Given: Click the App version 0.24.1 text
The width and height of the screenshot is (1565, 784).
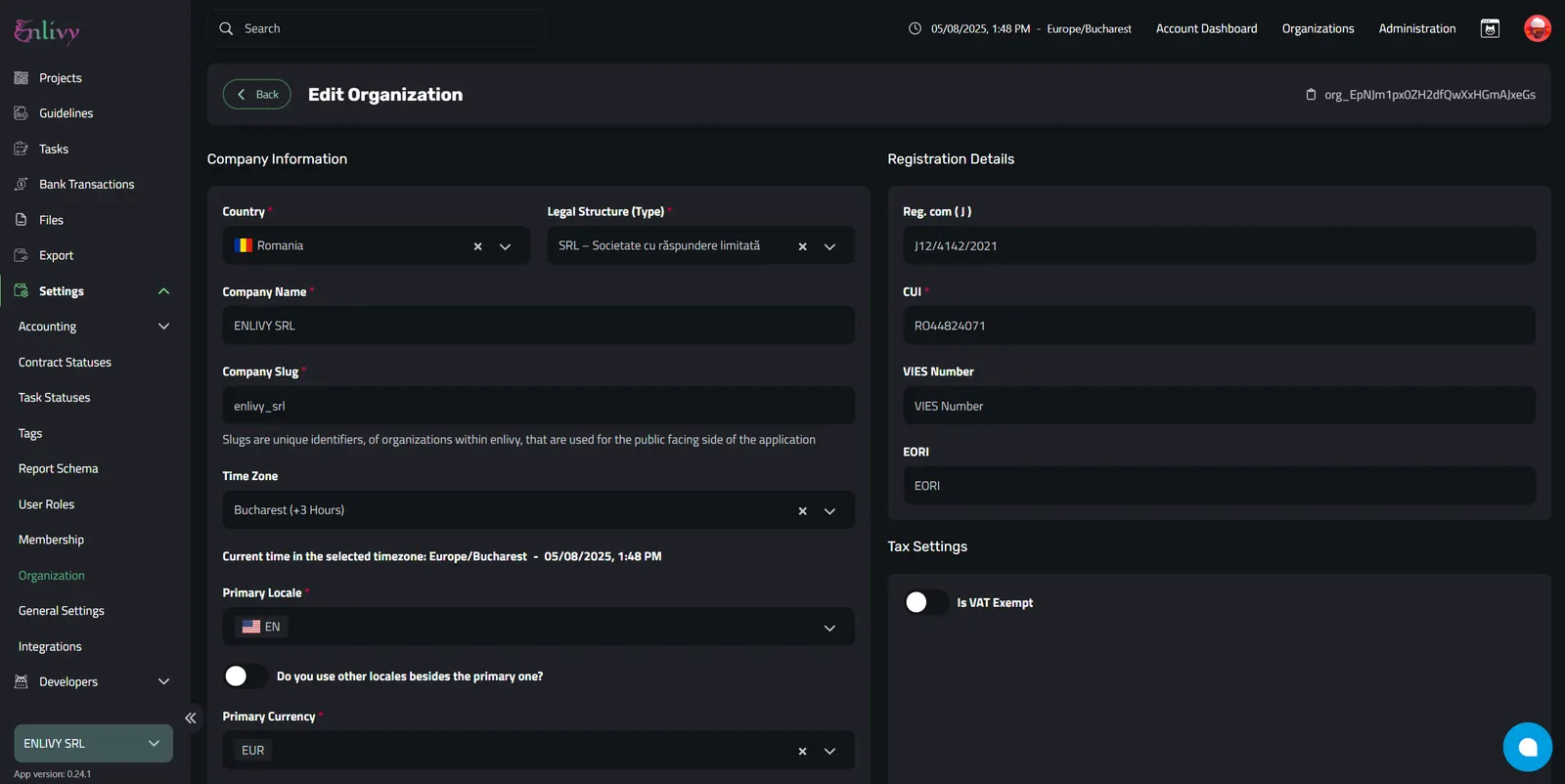Looking at the screenshot, I should pyautogui.click(x=52, y=774).
